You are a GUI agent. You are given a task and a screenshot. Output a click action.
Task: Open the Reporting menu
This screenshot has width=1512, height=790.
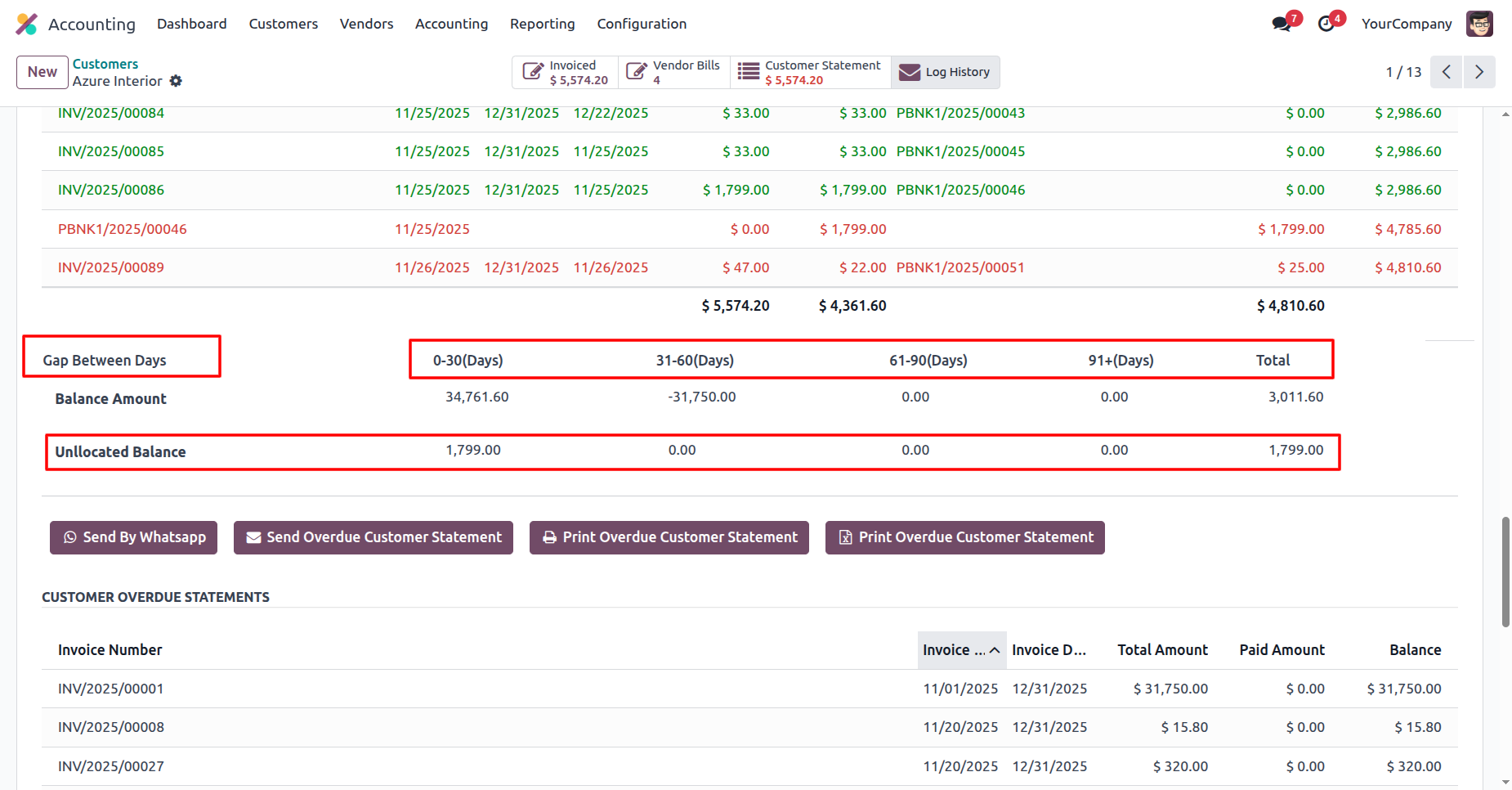tap(542, 24)
